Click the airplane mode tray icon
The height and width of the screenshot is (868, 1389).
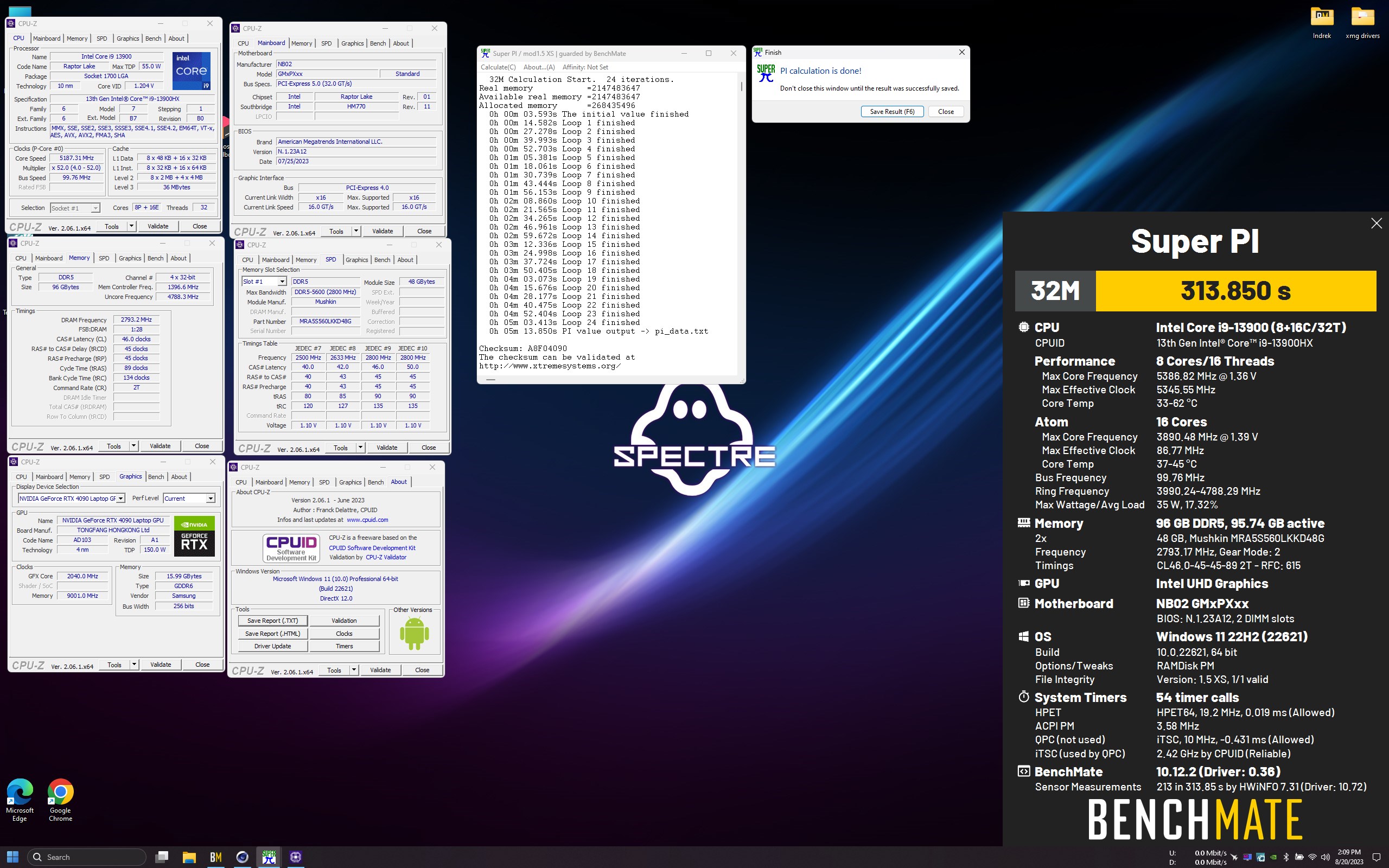pyautogui.click(x=1234, y=857)
